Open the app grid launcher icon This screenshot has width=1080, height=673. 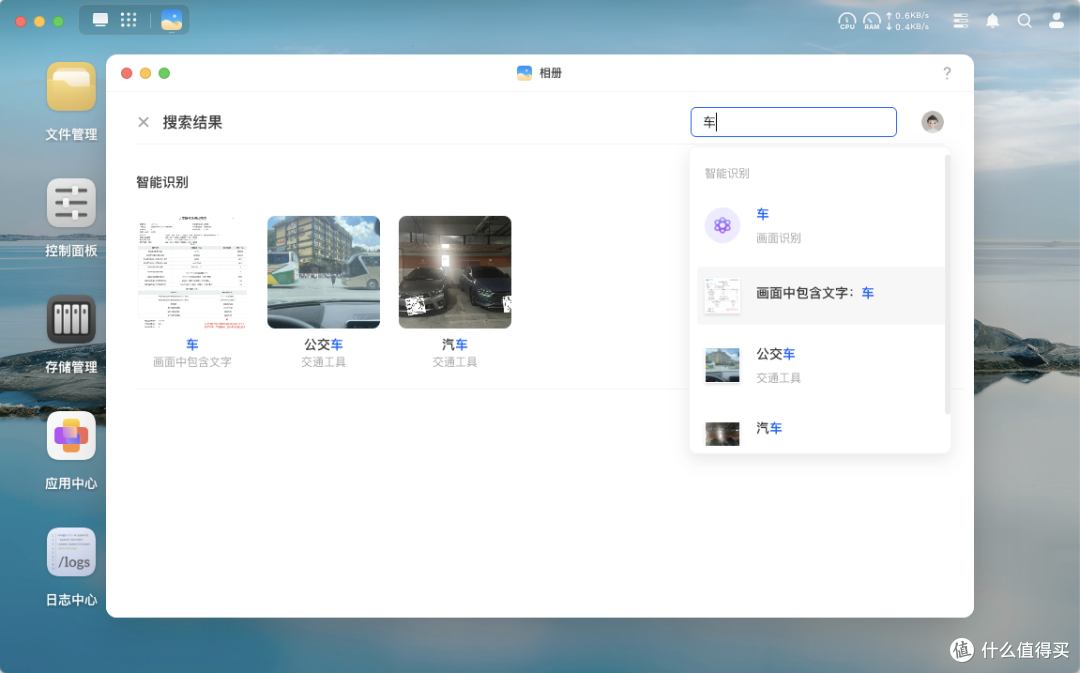coord(129,20)
